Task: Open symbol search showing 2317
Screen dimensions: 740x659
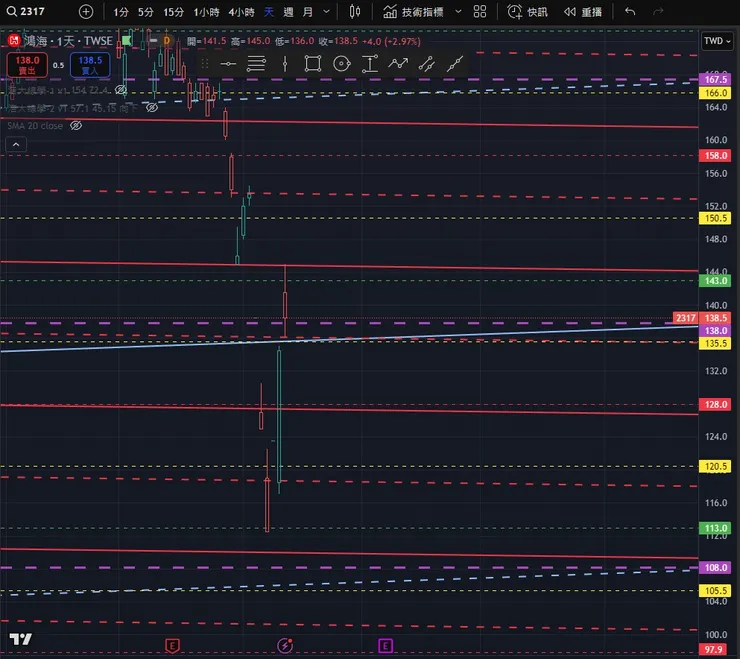Action: pyautogui.click(x=26, y=11)
